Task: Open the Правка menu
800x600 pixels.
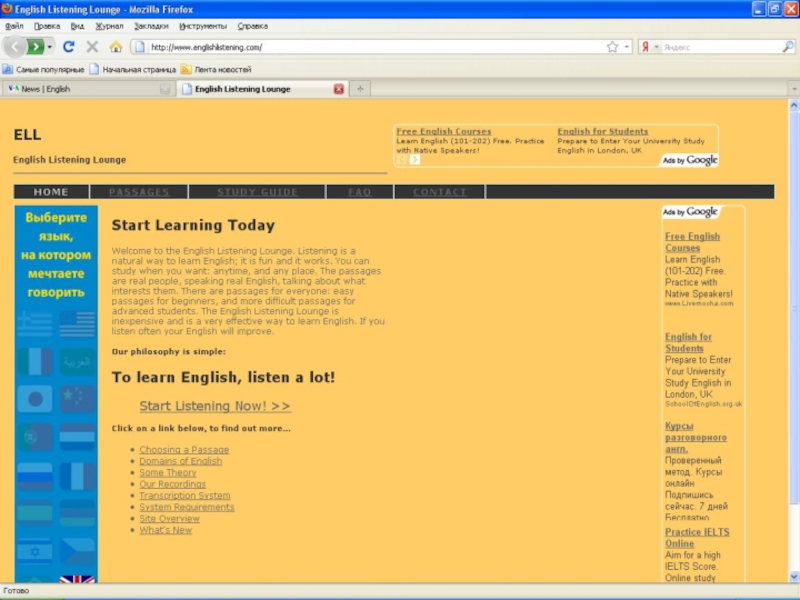Action: coord(47,26)
